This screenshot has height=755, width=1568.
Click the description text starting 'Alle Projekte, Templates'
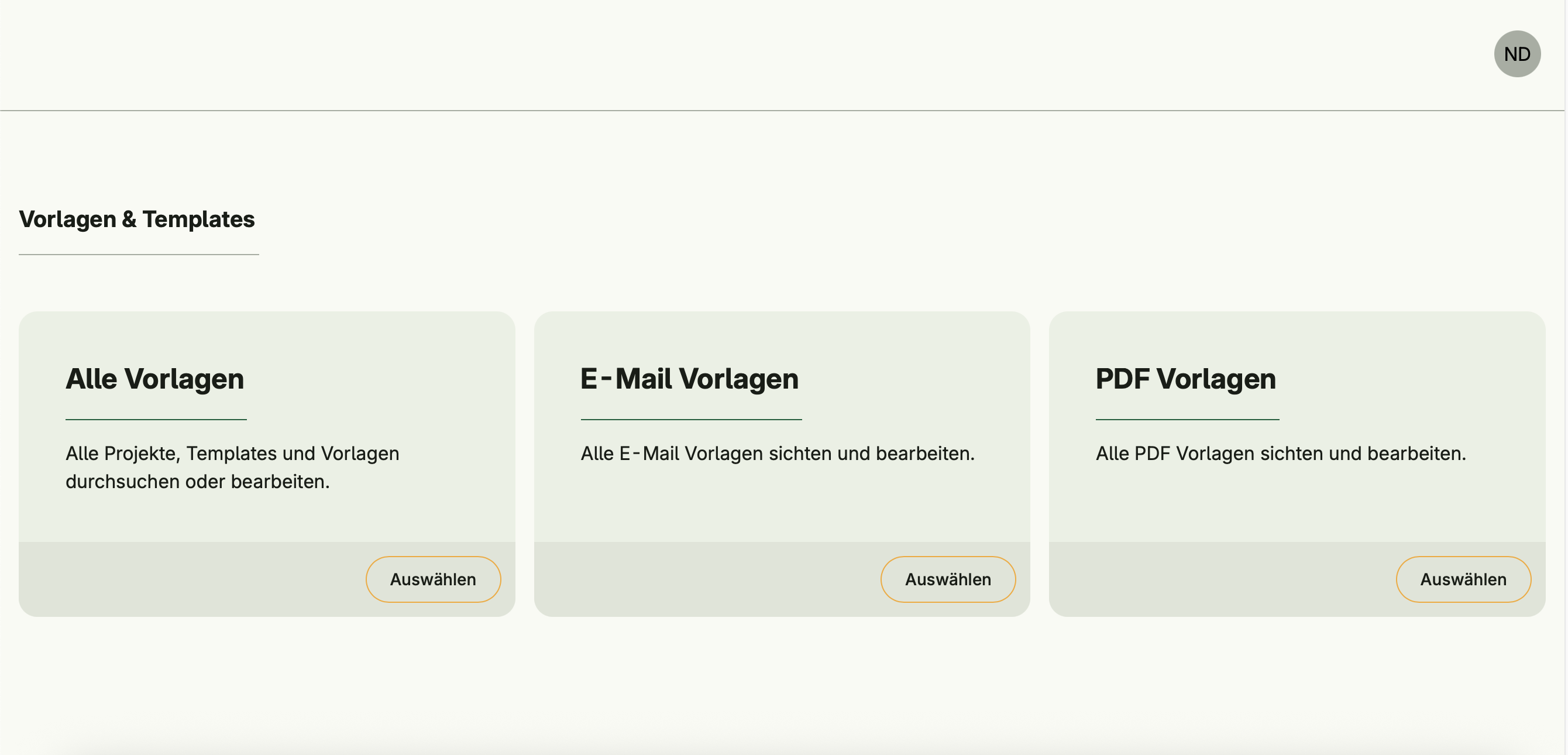point(232,467)
